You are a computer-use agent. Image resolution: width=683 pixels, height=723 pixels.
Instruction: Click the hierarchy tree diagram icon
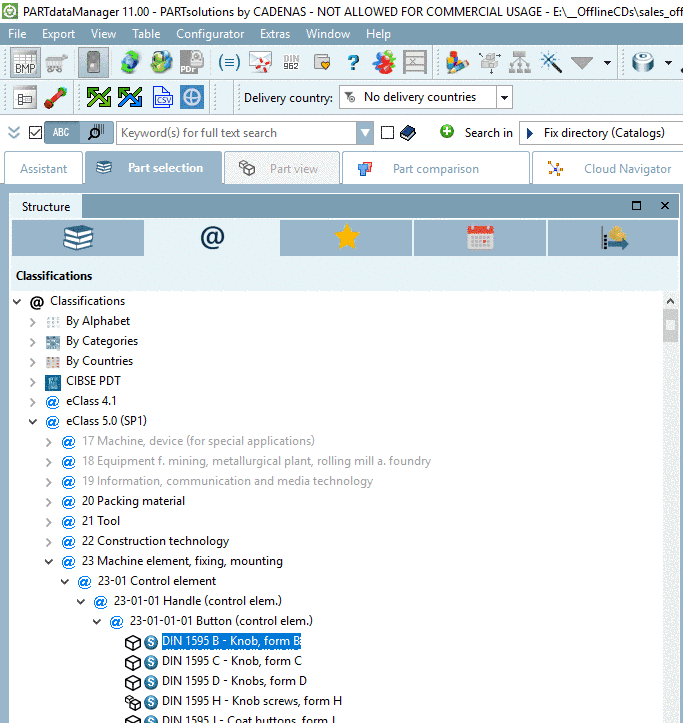pyautogui.click(x=520, y=62)
